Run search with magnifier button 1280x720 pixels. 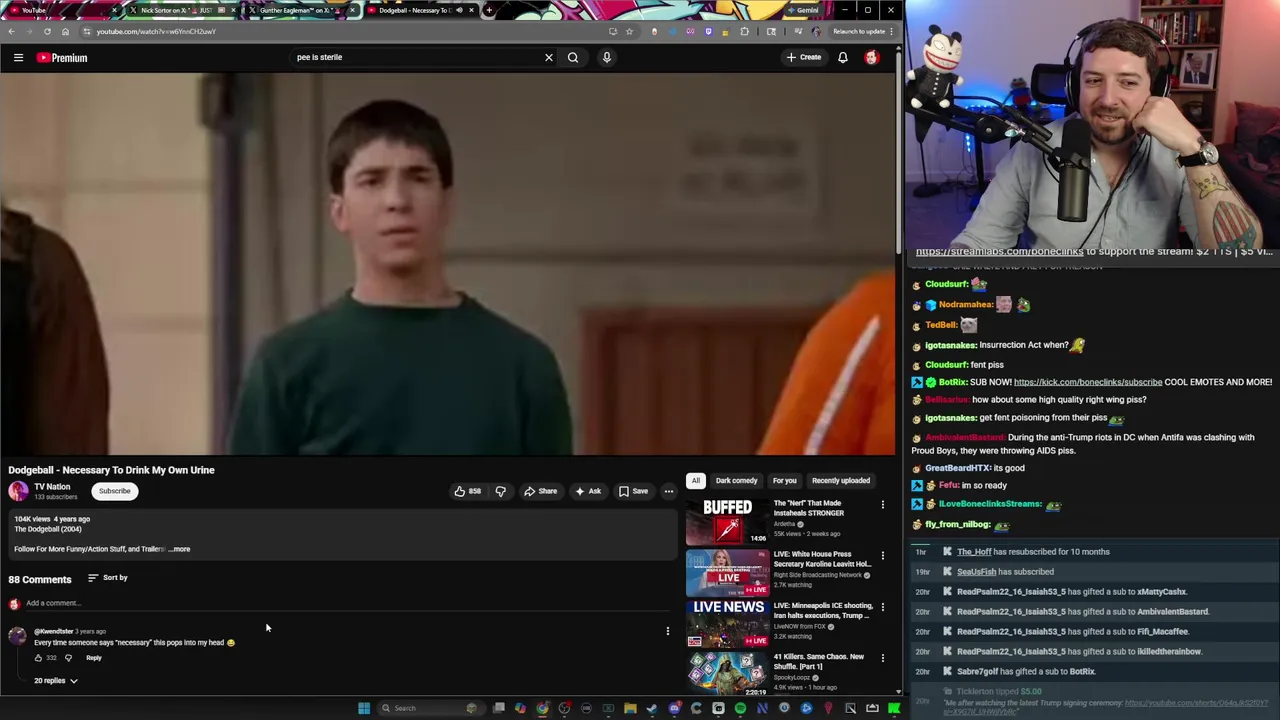[x=573, y=57]
